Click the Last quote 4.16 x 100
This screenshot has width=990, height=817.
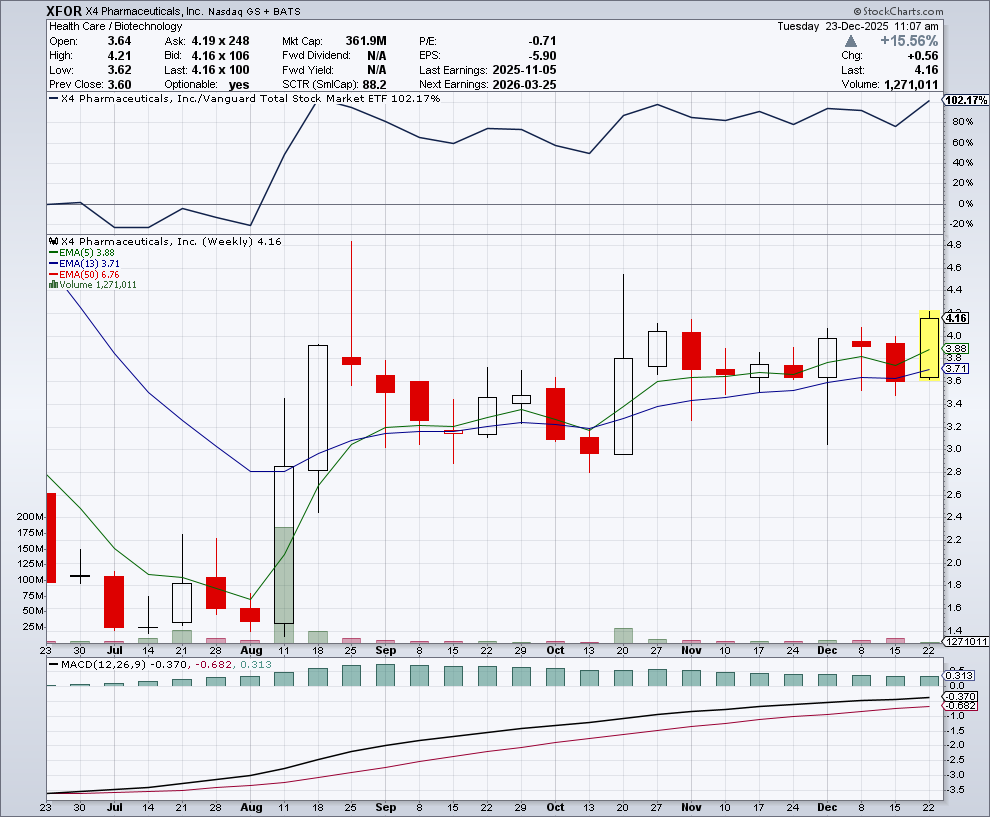click(220, 70)
